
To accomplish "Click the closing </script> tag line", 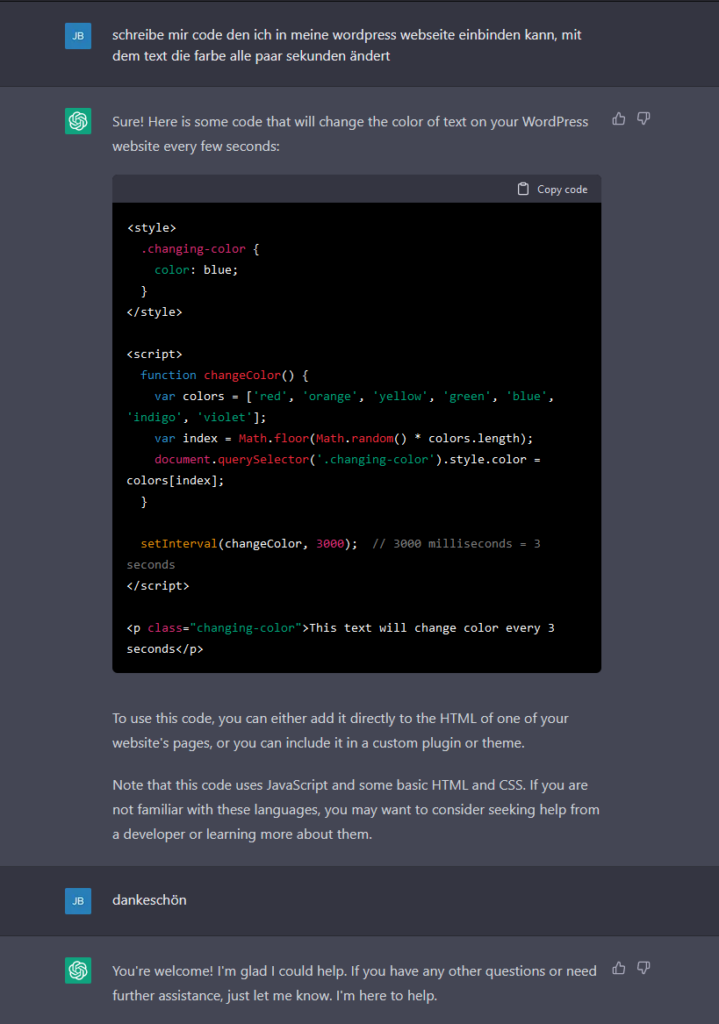I will 158,586.
